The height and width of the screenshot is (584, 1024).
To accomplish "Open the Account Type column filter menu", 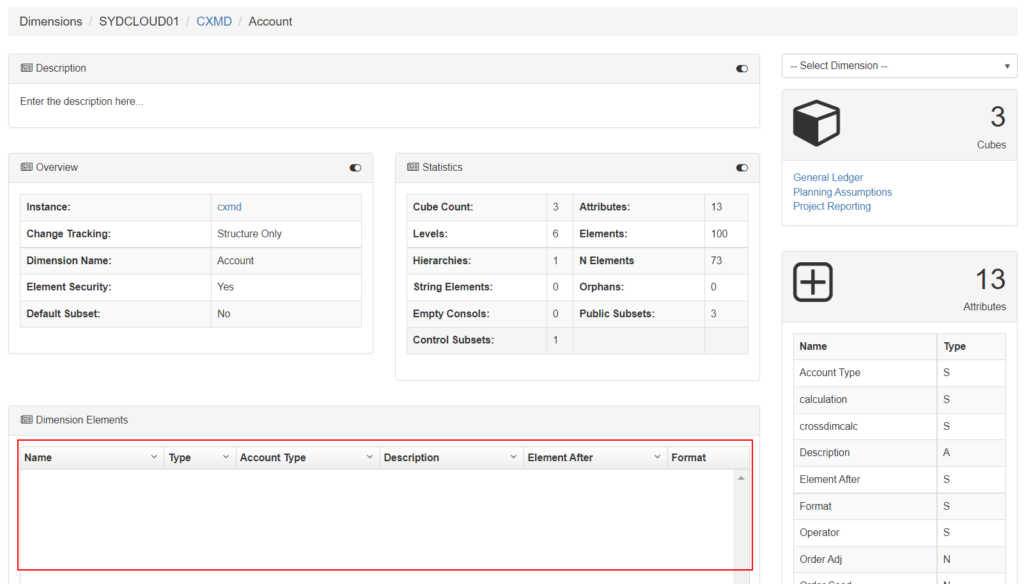I will coord(369,457).
